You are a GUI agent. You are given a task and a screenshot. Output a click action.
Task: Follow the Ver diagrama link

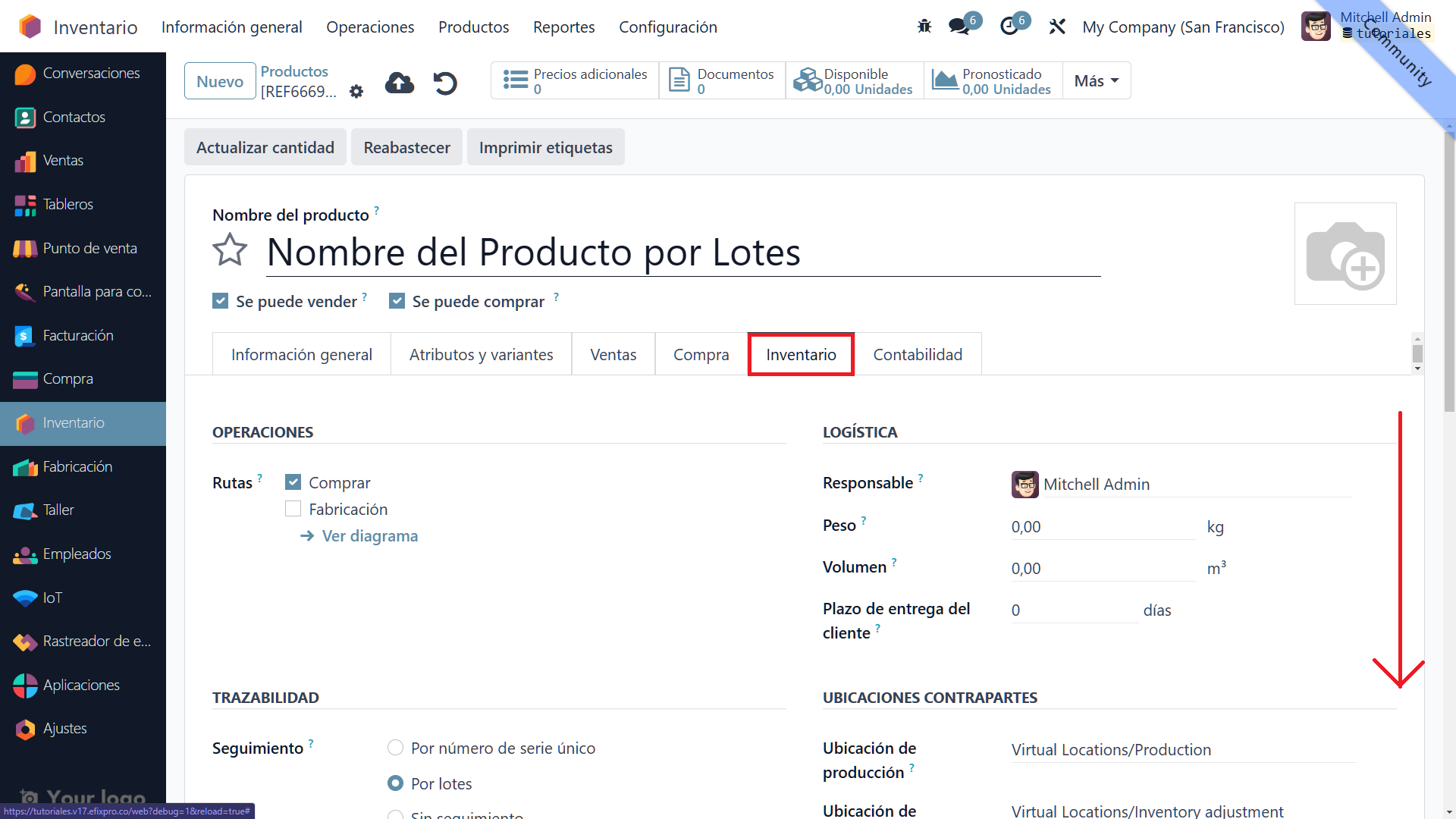point(369,535)
